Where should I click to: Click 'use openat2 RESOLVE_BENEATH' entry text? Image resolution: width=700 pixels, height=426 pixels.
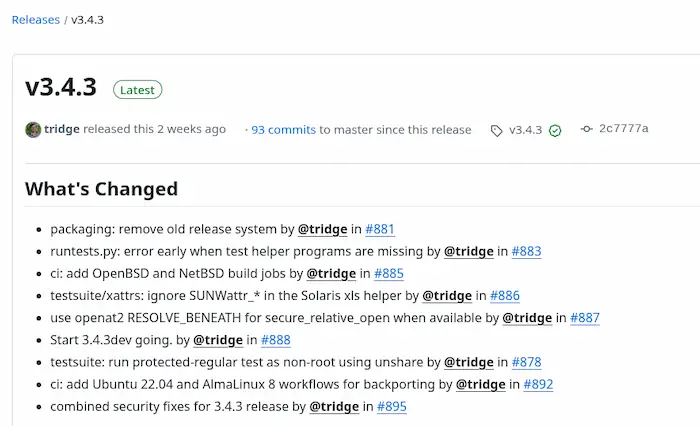266,318
